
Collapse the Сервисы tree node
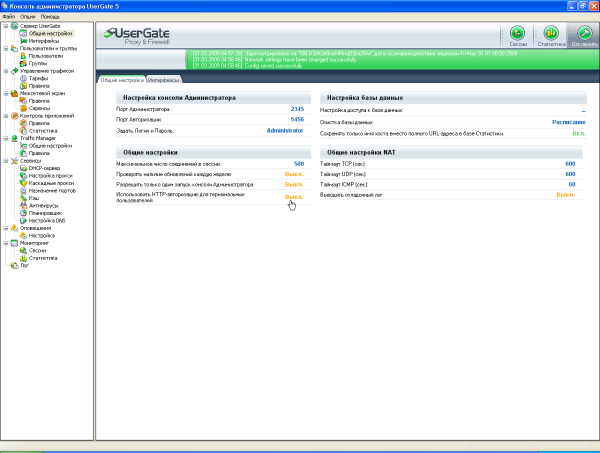[x=6, y=161]
